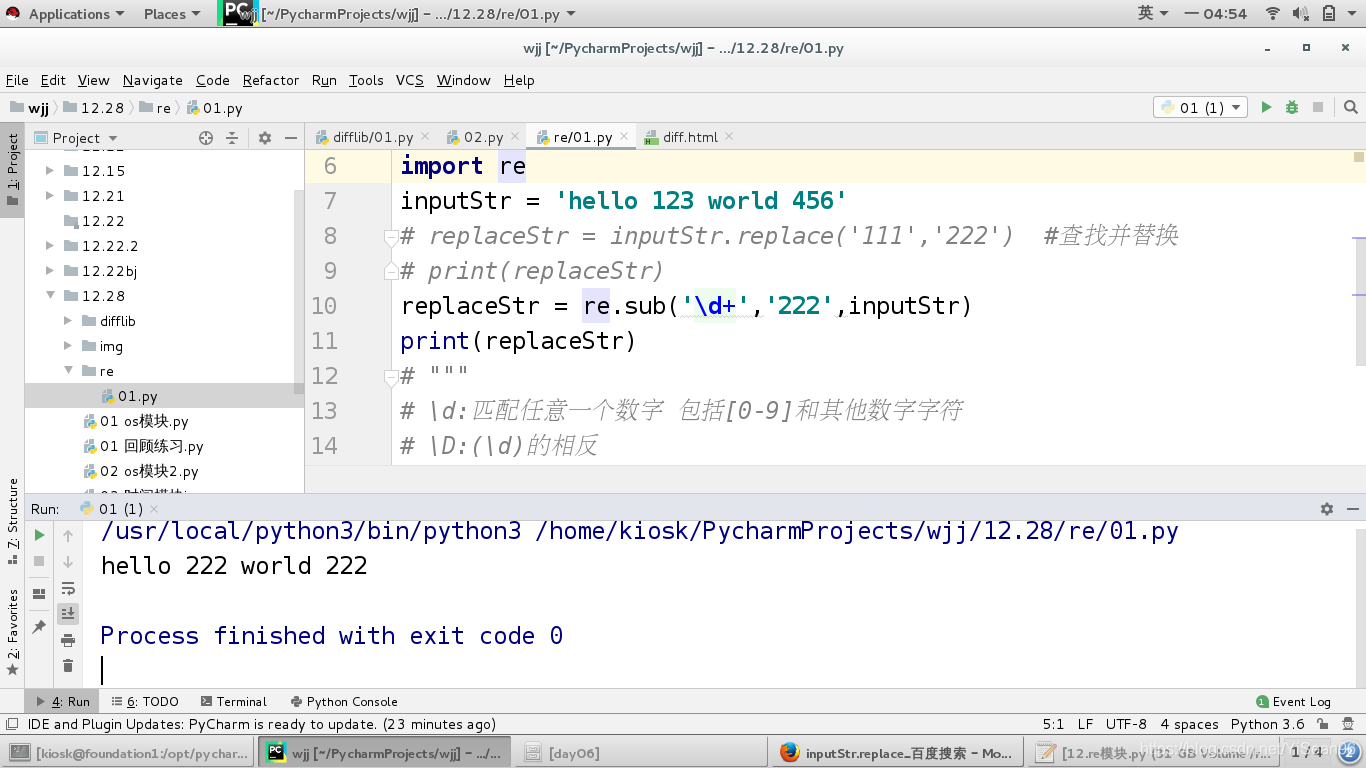Viewport: 1366px width, 768px height.
Task: Open the Python Console tool window
Action: [x=343, y=702]
